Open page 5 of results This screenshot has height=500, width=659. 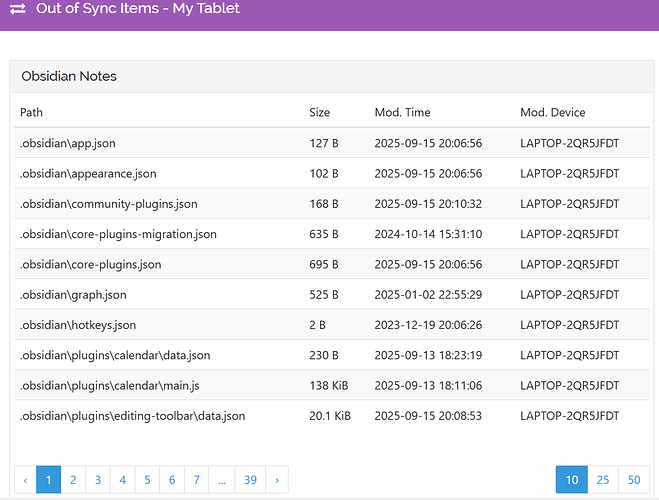tap(147, 480)
